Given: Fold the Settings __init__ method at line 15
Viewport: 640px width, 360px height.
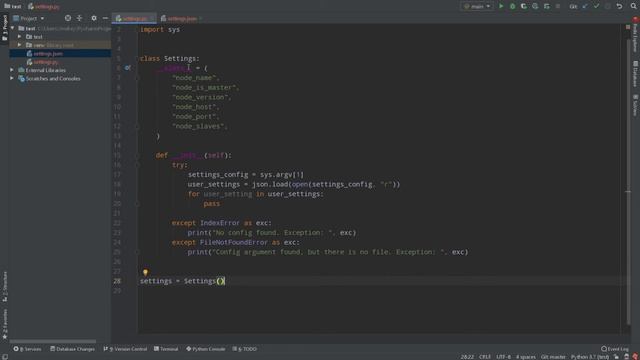Looking at the screenshot, I should coord(138,156).
